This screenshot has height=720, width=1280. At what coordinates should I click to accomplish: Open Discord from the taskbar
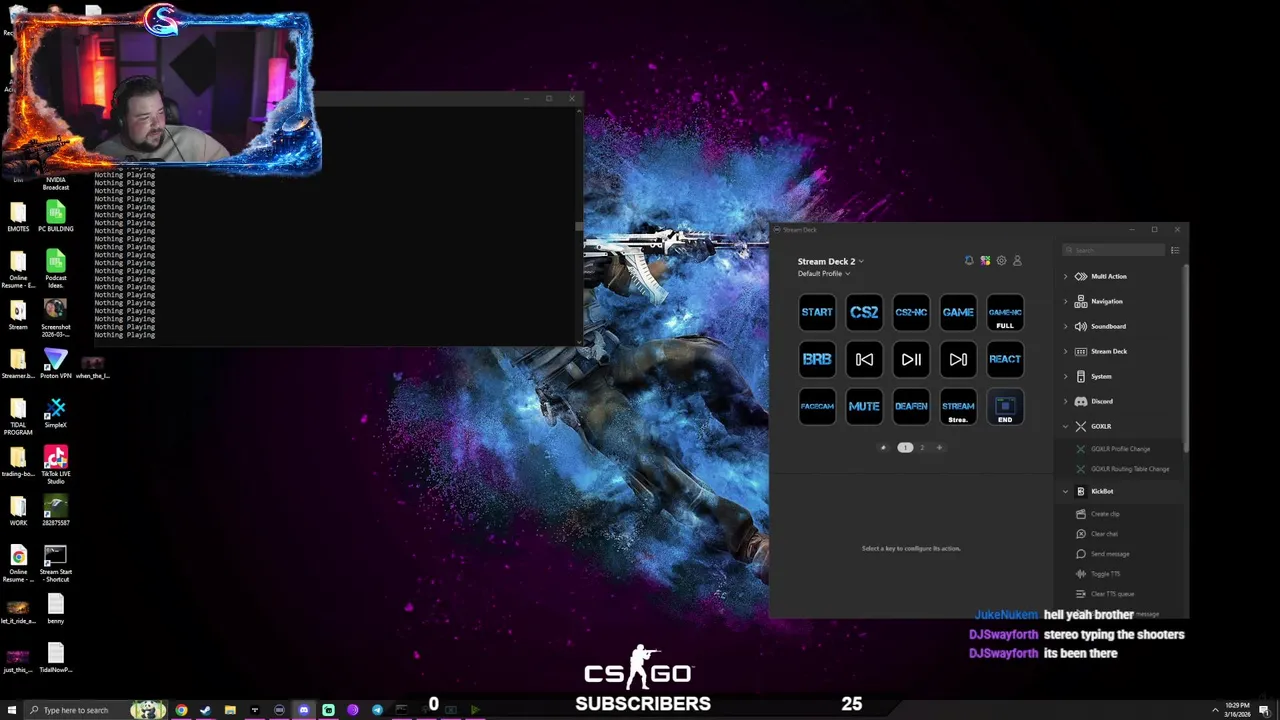pos(304,710)
